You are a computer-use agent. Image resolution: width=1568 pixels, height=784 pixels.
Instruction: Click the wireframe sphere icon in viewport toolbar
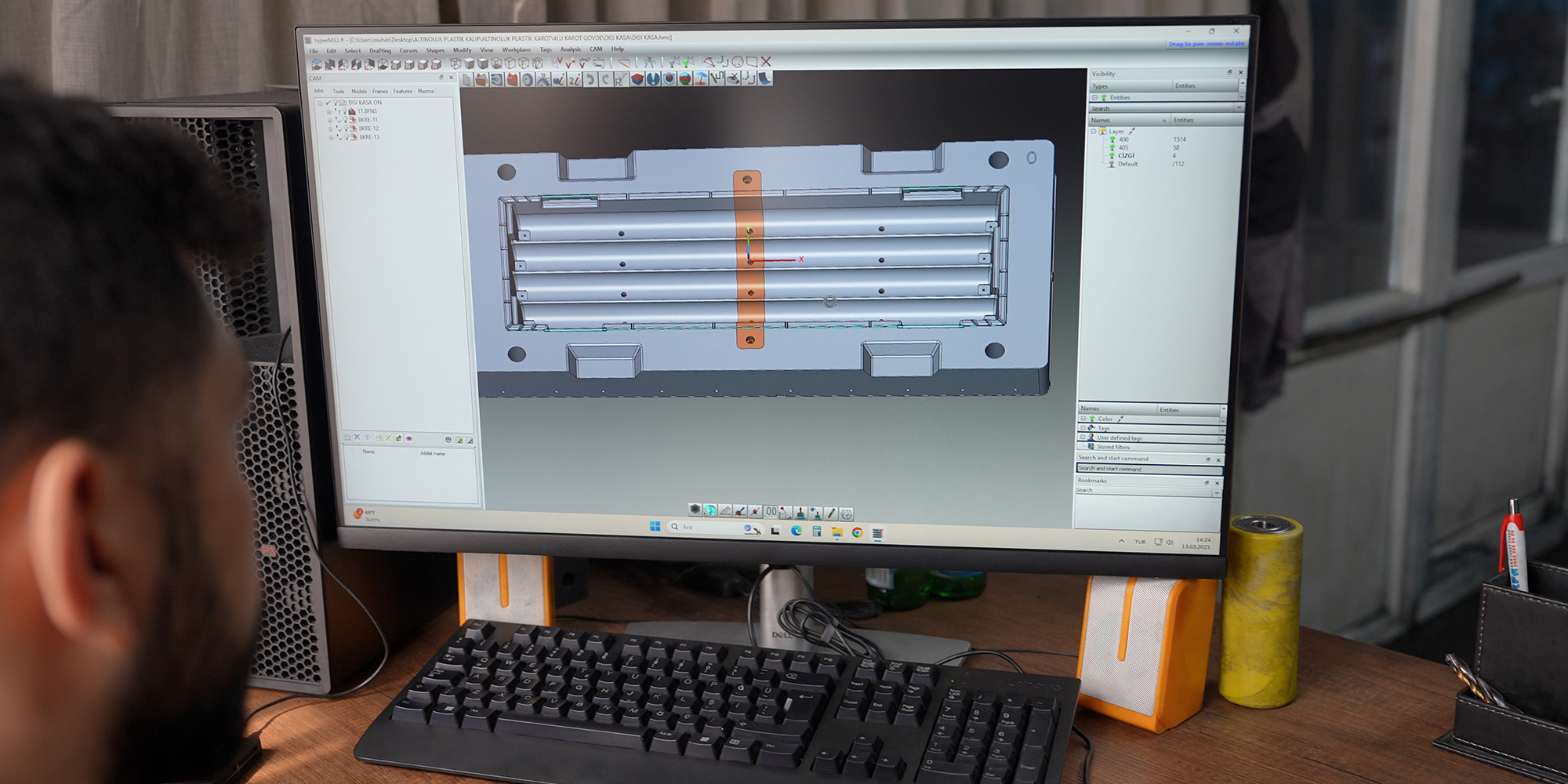pyautogui.click(x=846, y=514)
